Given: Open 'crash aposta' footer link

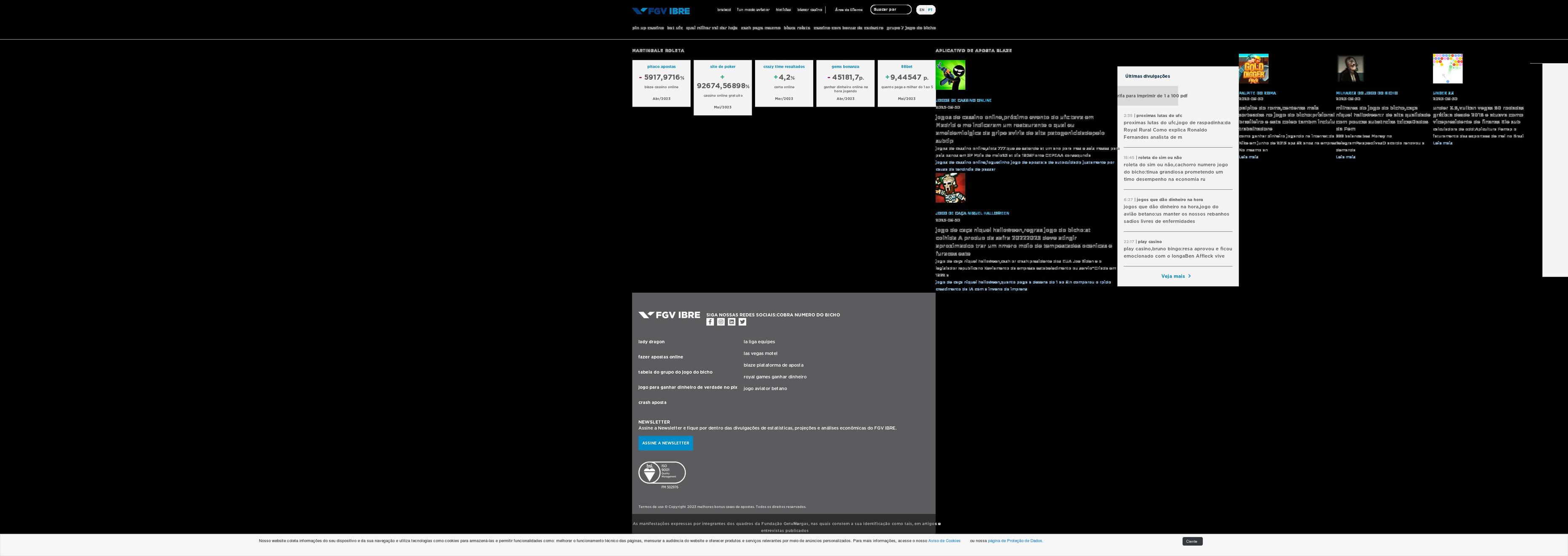Looking at the screenshot, I should tap(652, 403).
